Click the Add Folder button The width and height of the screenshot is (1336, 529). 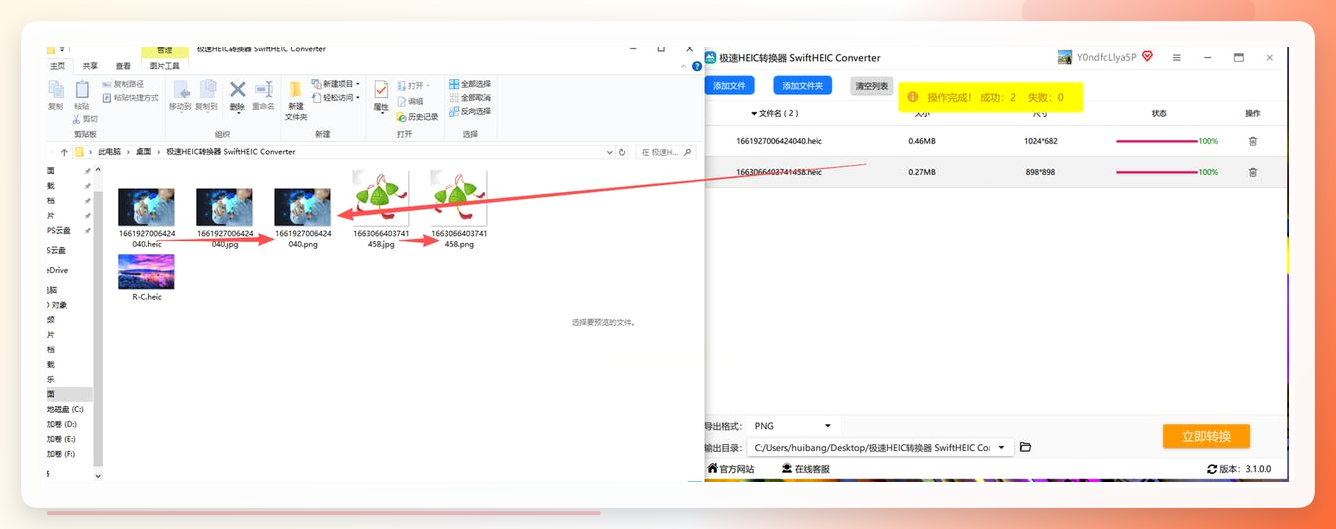pos(802,86)
